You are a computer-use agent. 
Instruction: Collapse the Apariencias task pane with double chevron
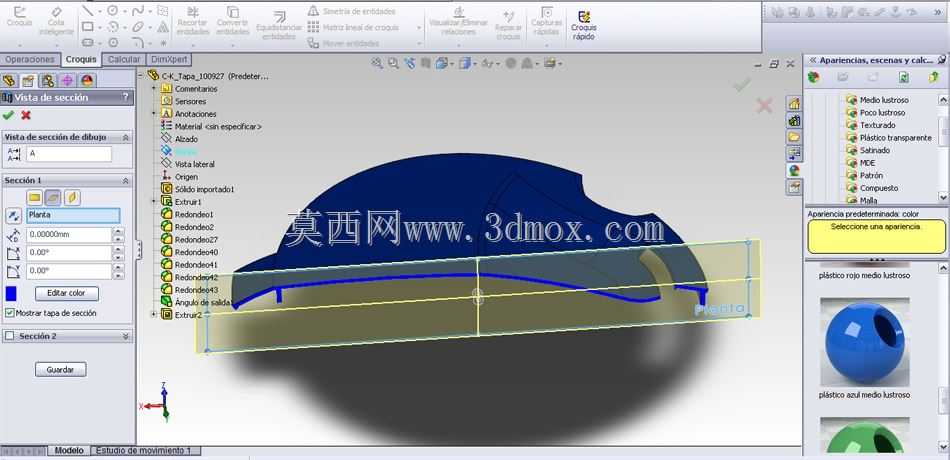point(812,60)
